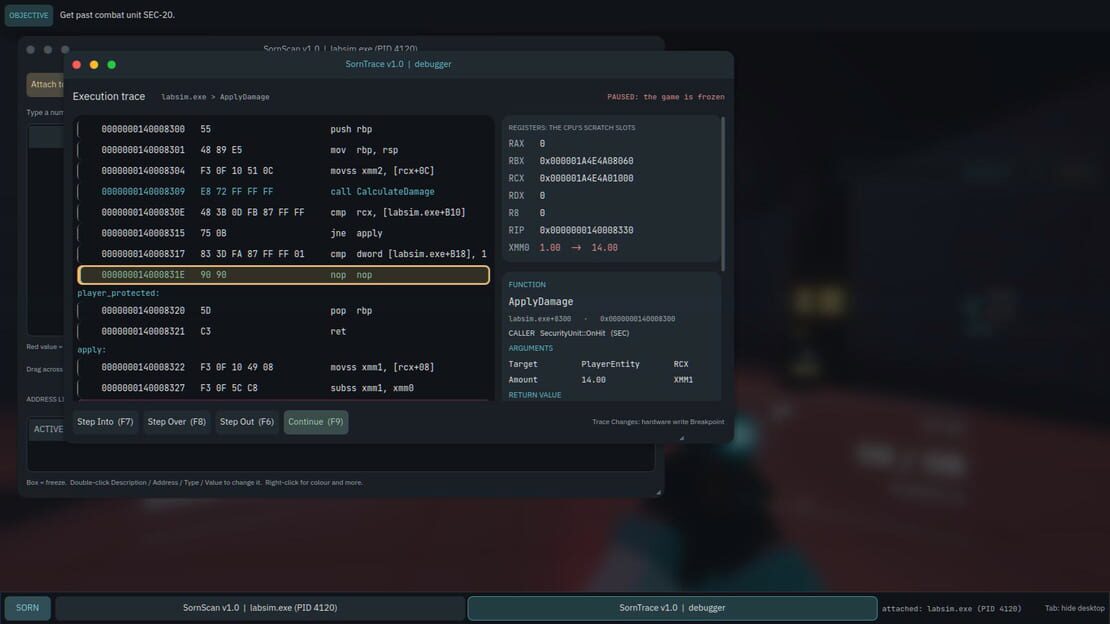The image size is (1110, 624).
Task: Resume execution with Continue (F9)
Action: (316, 422)
